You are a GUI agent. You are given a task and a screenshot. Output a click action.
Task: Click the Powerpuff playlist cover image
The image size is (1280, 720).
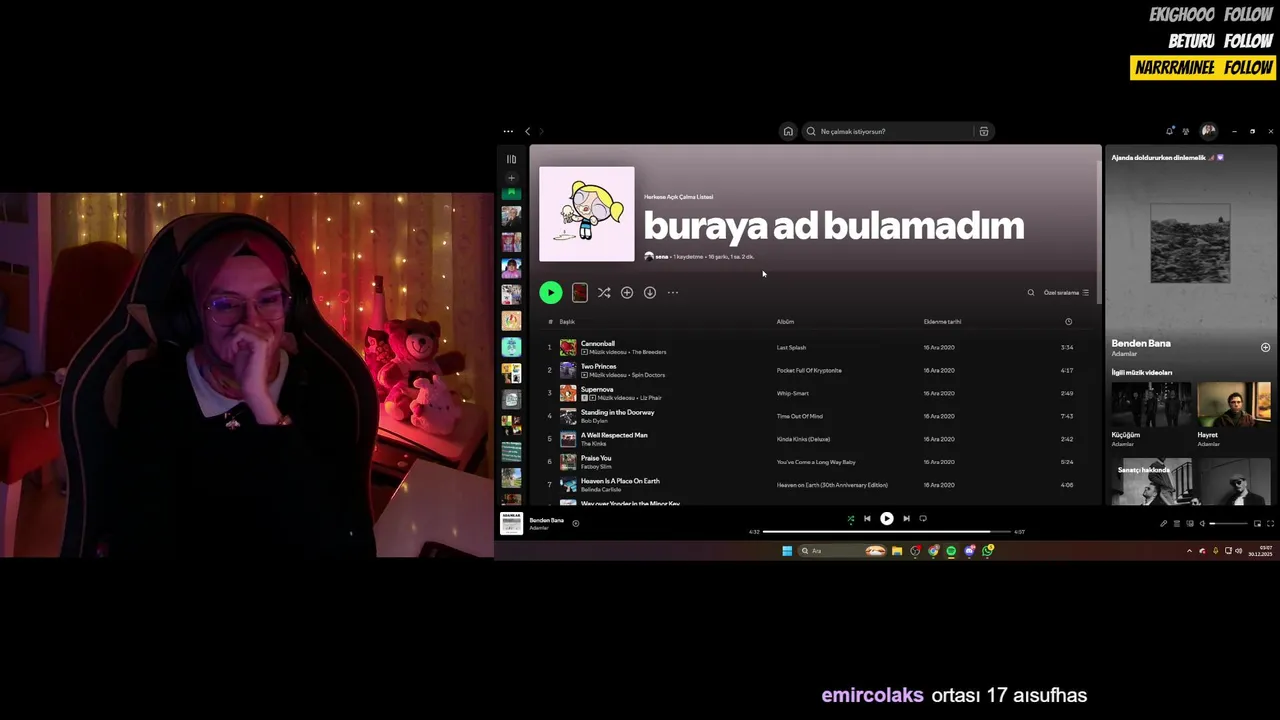587,214
